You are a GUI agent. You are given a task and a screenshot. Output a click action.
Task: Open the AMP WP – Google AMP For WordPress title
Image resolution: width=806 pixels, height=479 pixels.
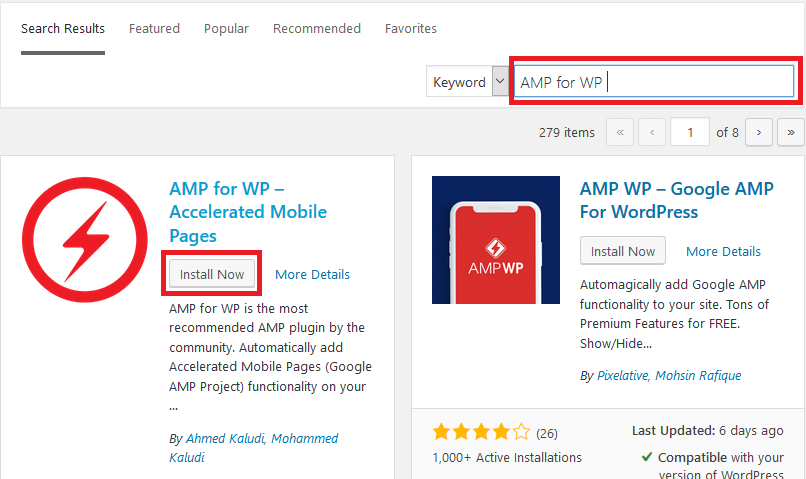pos(676,200)
